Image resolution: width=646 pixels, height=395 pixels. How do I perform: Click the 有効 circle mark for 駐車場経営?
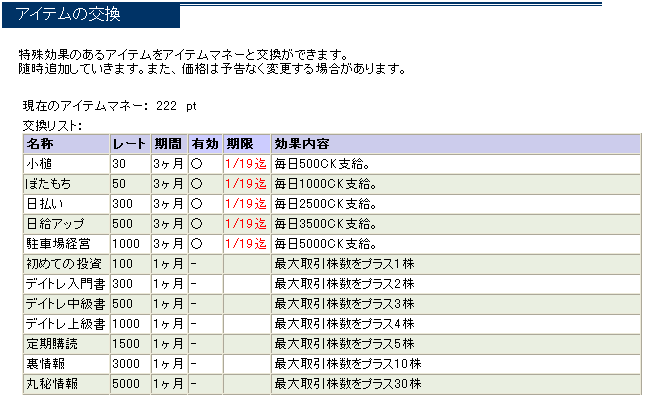pos(197,244)
